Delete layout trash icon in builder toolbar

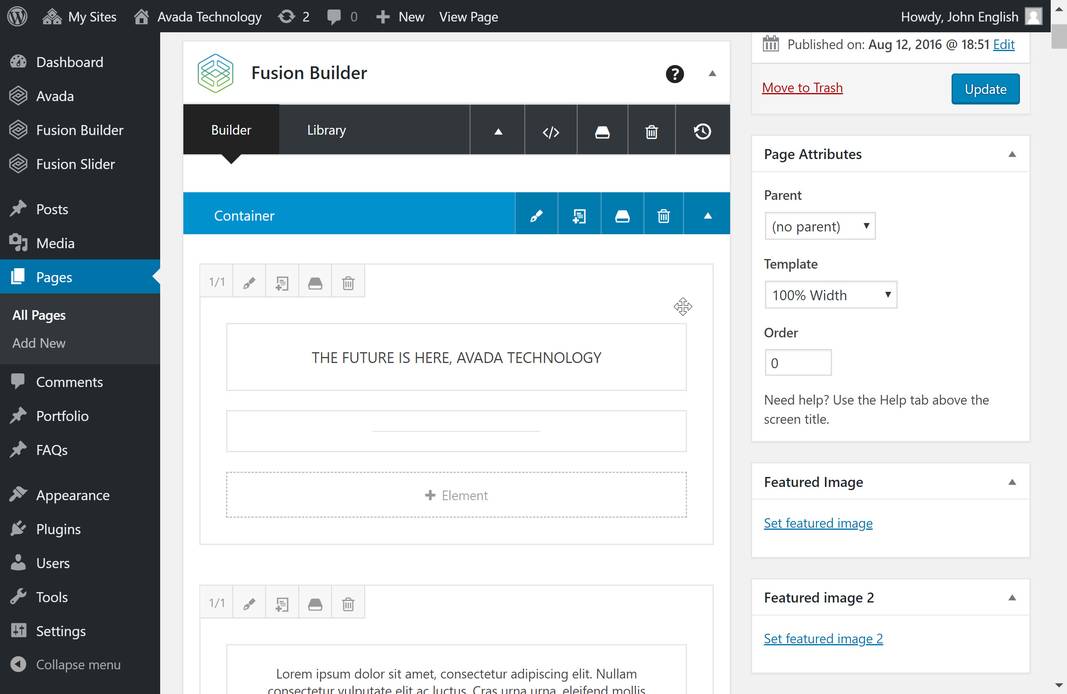[x=651, y=131]
